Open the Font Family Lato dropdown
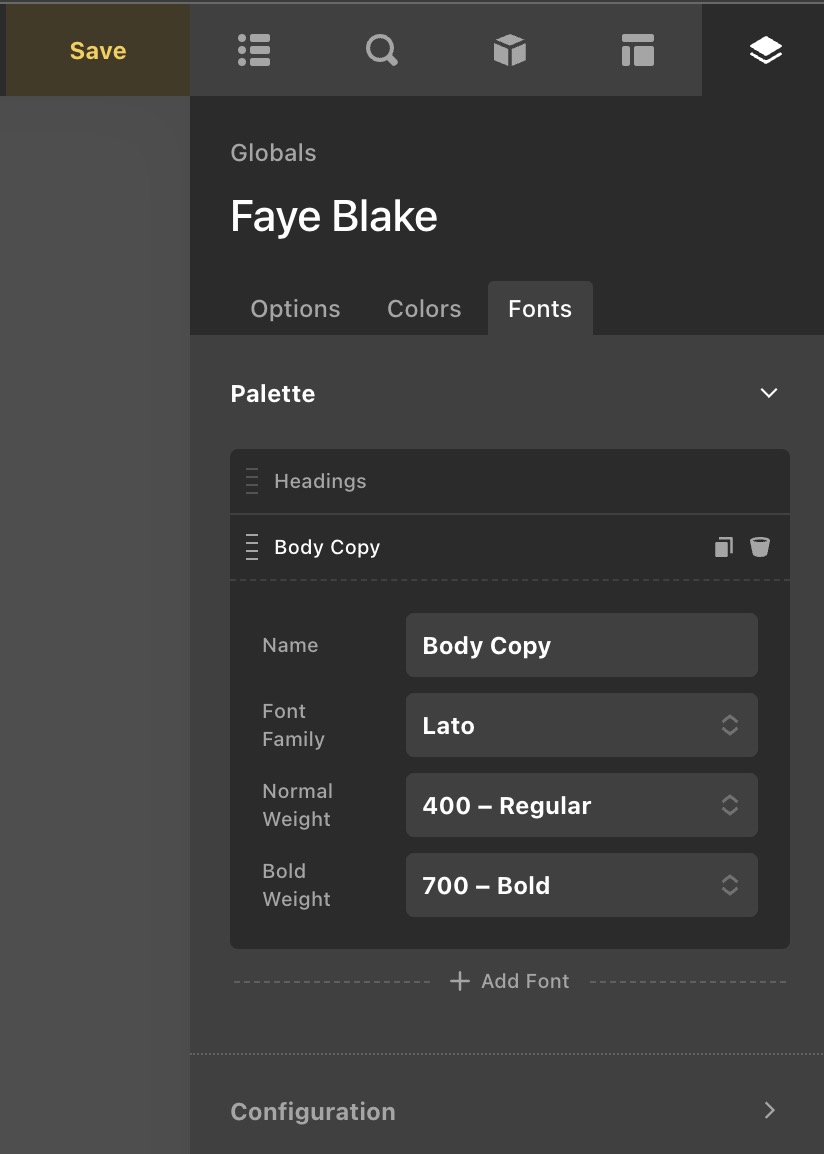The height and width of the screenshot is (1154, 824). tap(581, 725)
